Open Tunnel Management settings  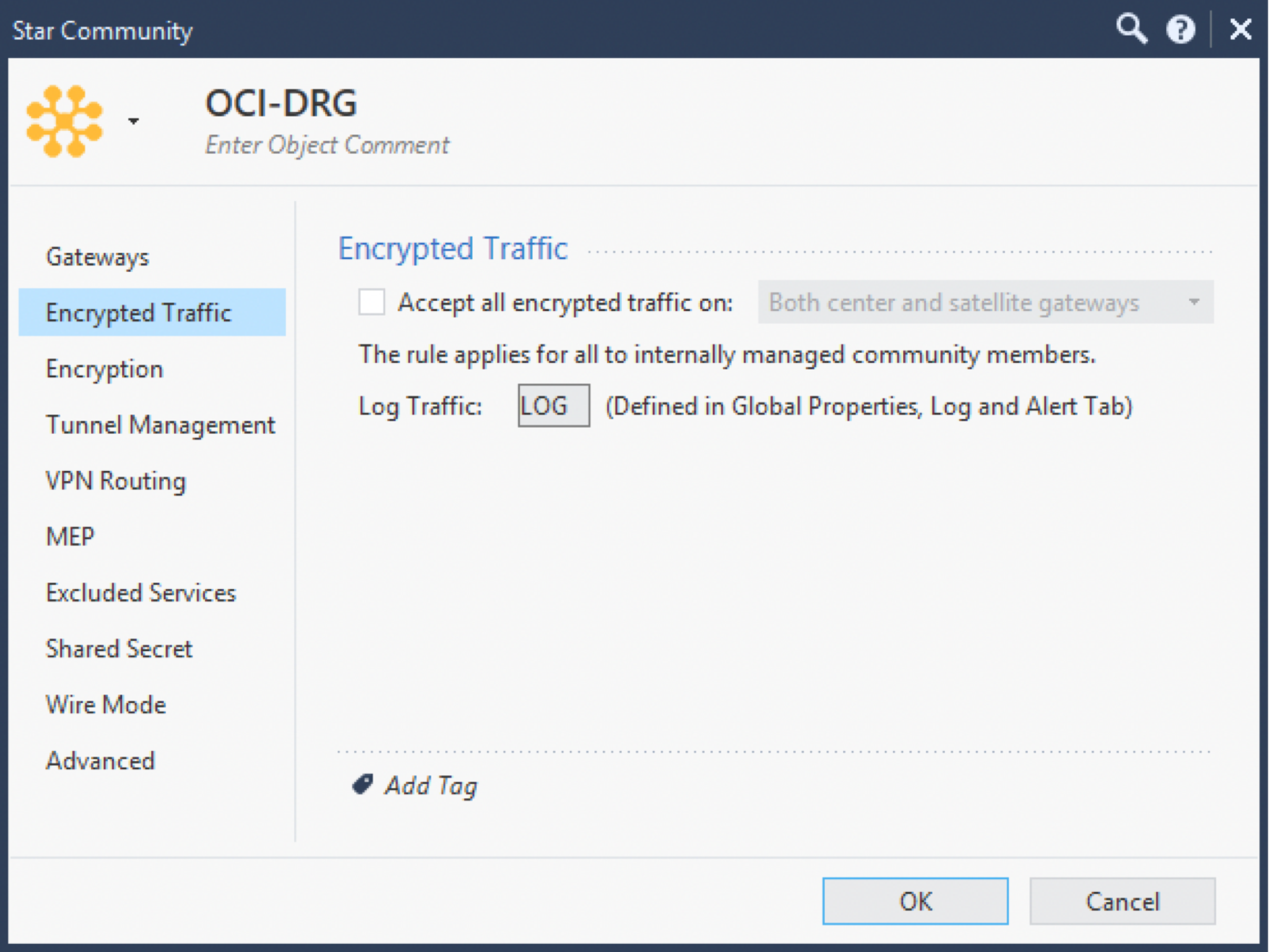pyautogui.click(x=160, y=425)
